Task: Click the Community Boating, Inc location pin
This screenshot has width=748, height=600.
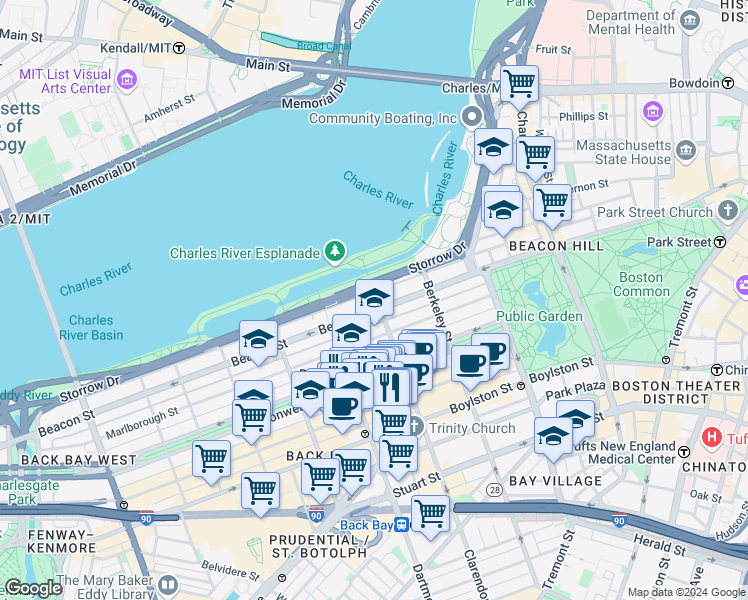Action: (472, 117)
